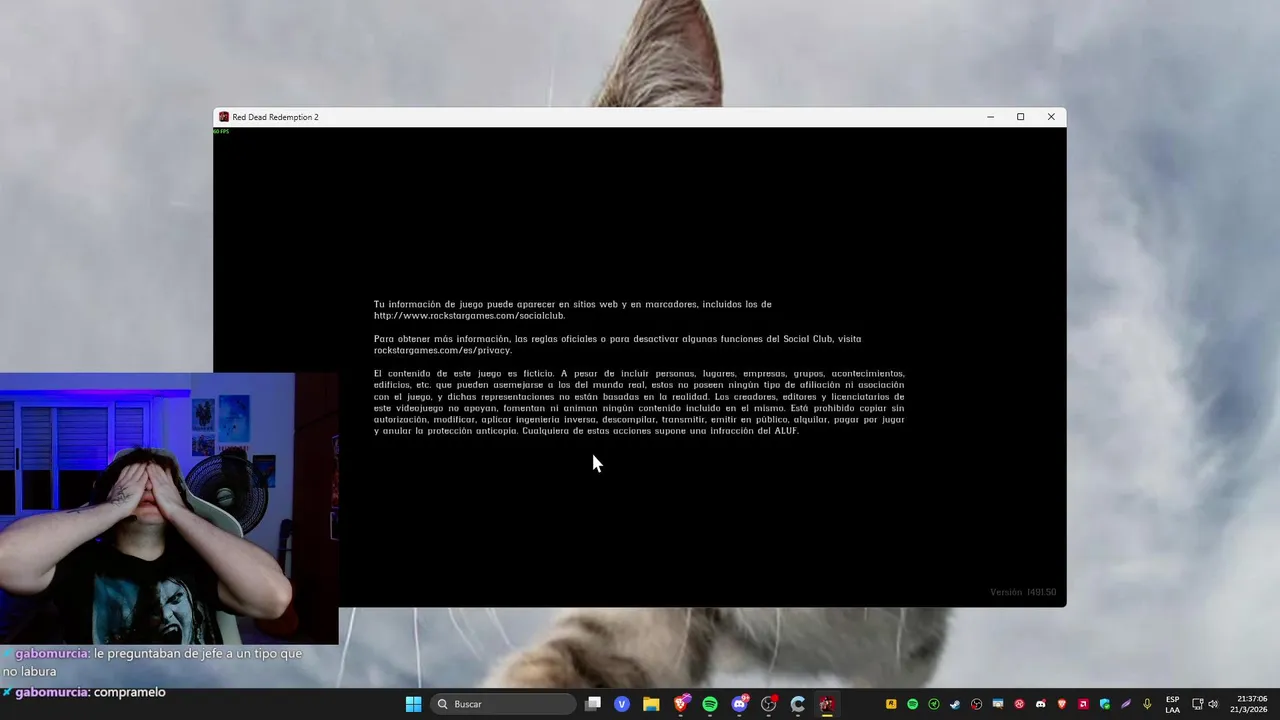
Task: Open the Windows Start menu
Action: pos(413,704)
